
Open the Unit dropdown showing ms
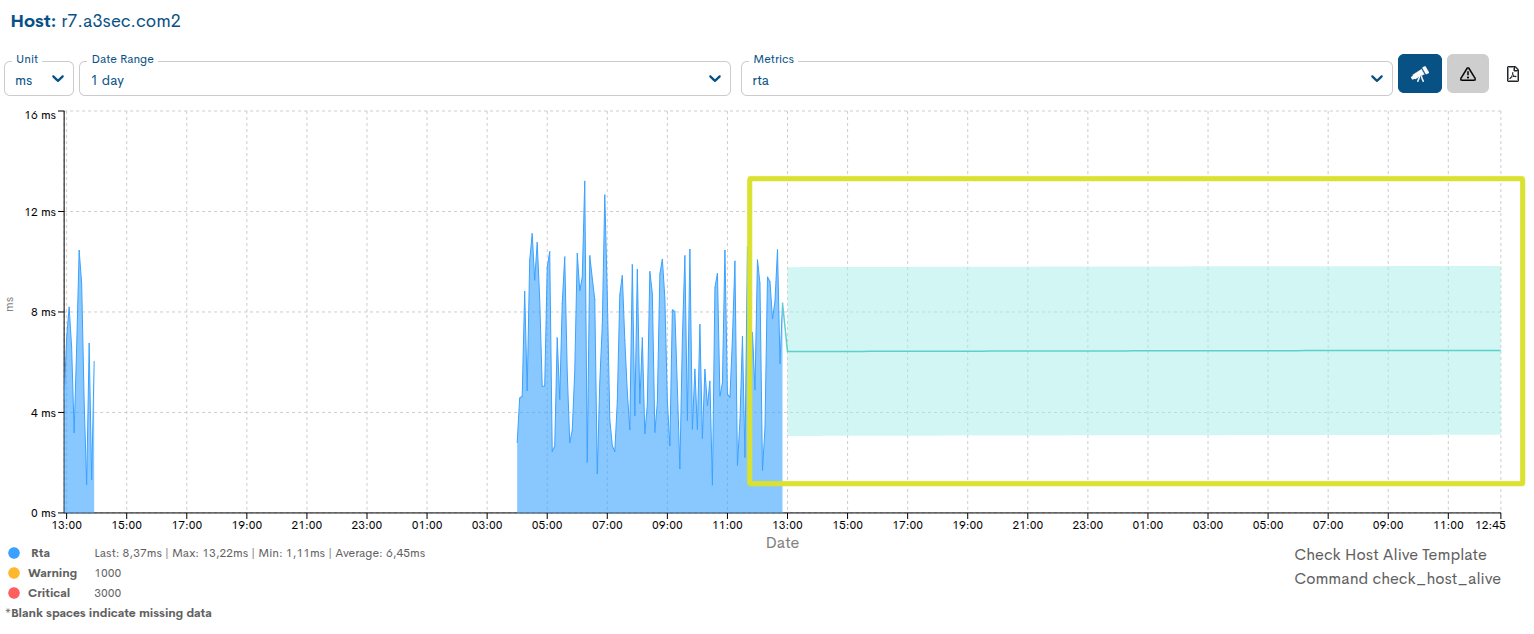(x=39, y=79)
